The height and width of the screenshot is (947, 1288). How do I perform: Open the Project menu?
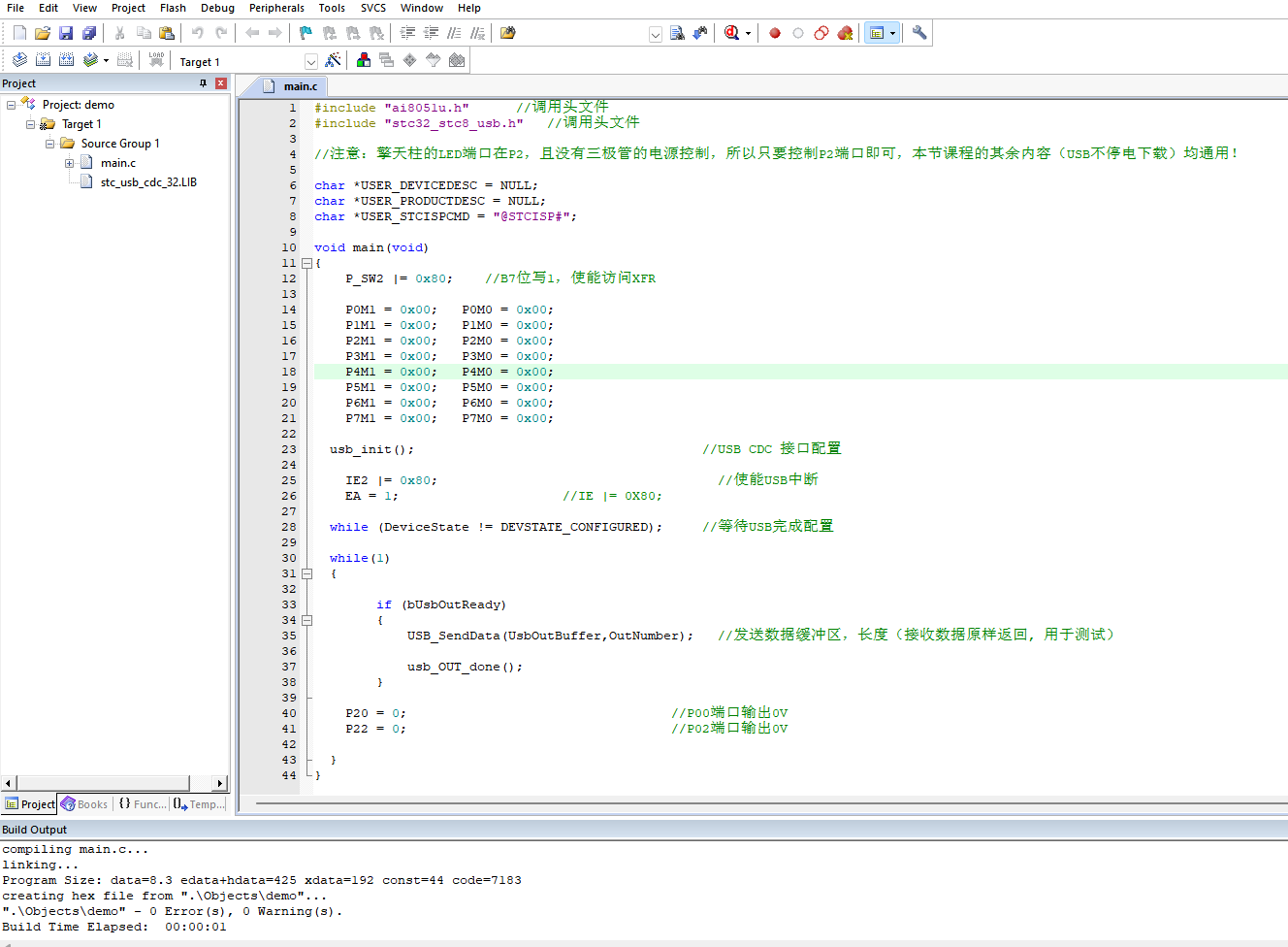tap(128, 8)
